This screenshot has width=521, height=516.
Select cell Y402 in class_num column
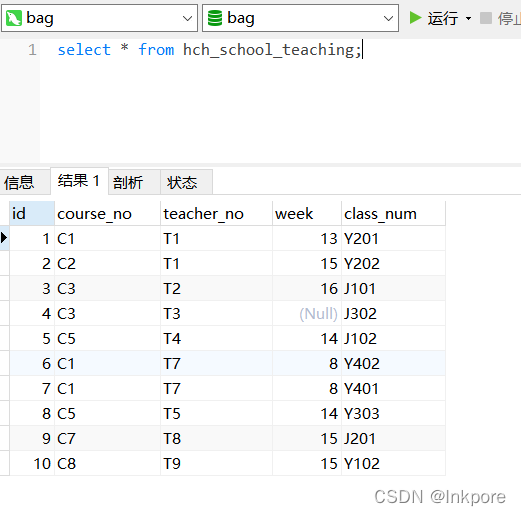coord(393,363)
